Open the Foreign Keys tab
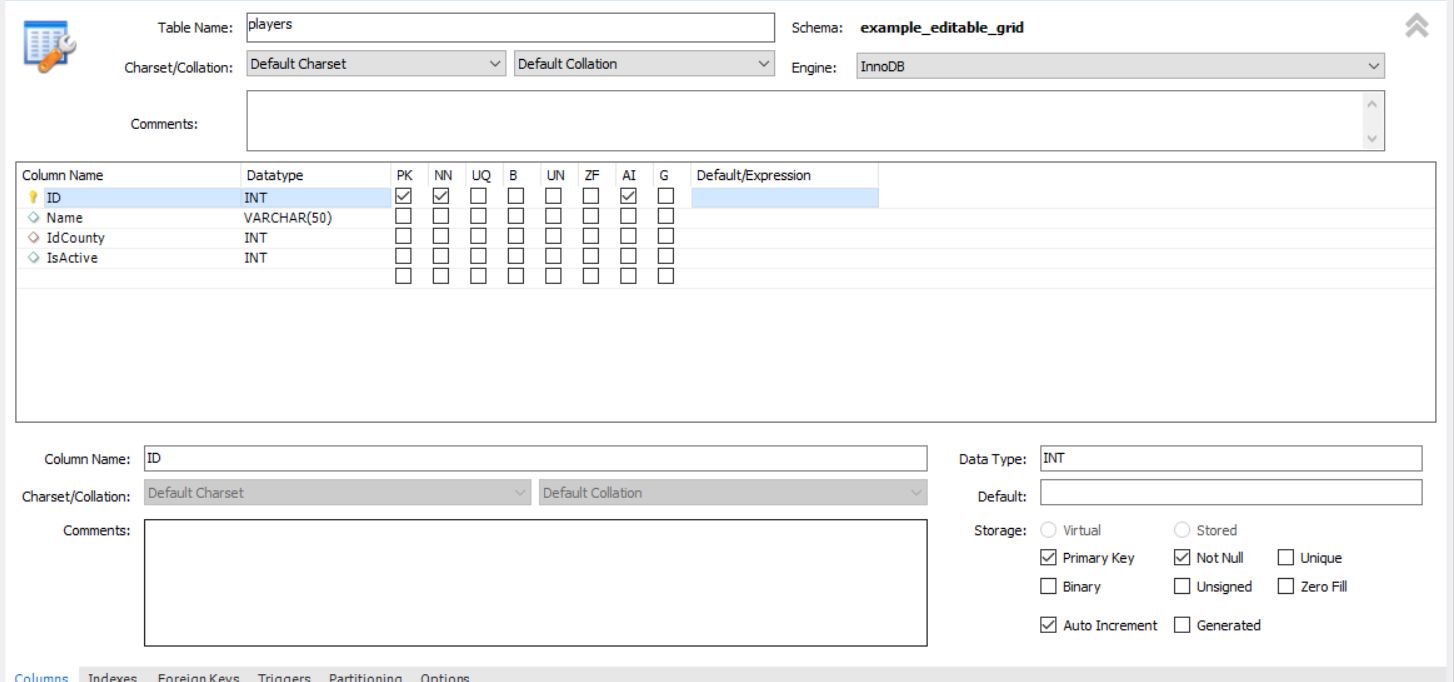 point(198,676)
